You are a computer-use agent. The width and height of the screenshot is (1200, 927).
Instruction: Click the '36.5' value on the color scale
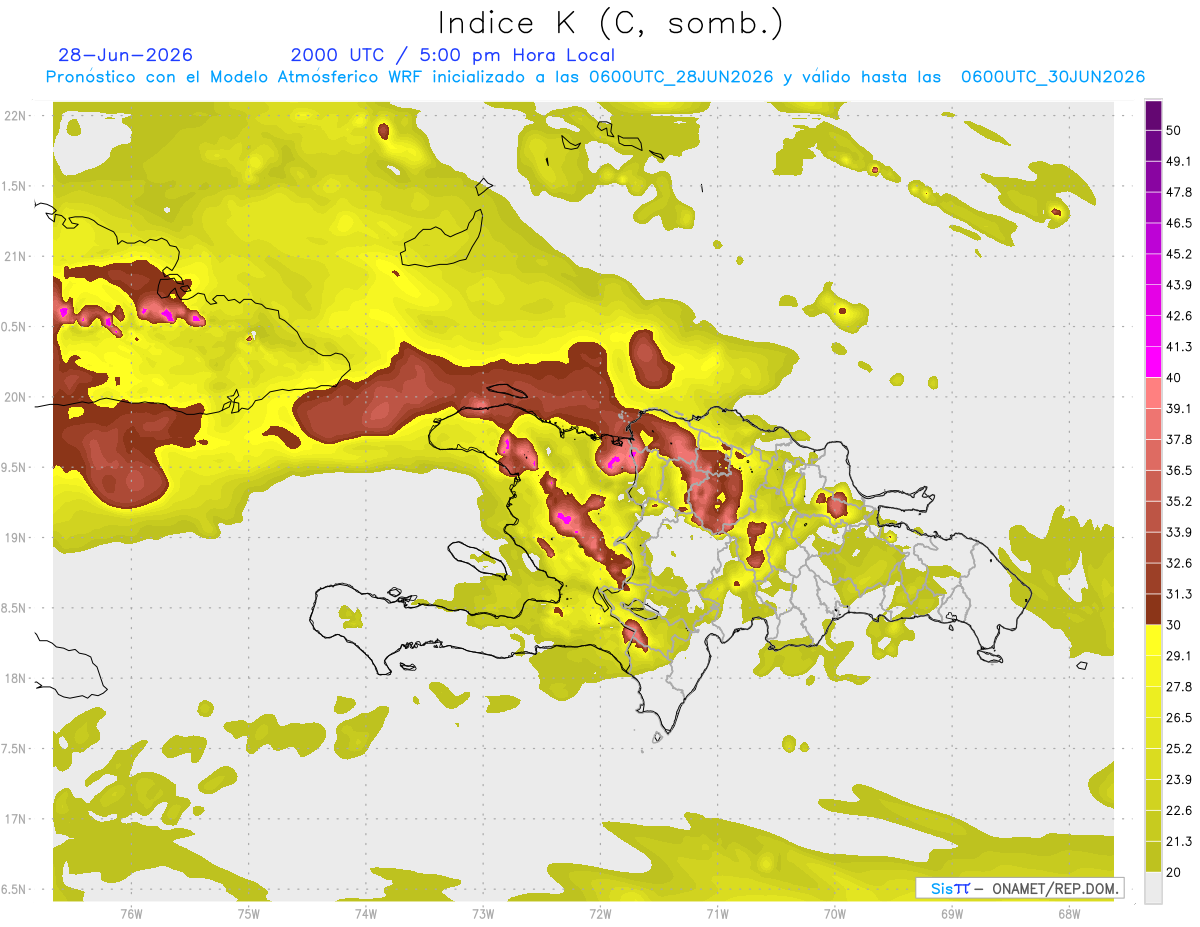click(x=1179, y=470)
